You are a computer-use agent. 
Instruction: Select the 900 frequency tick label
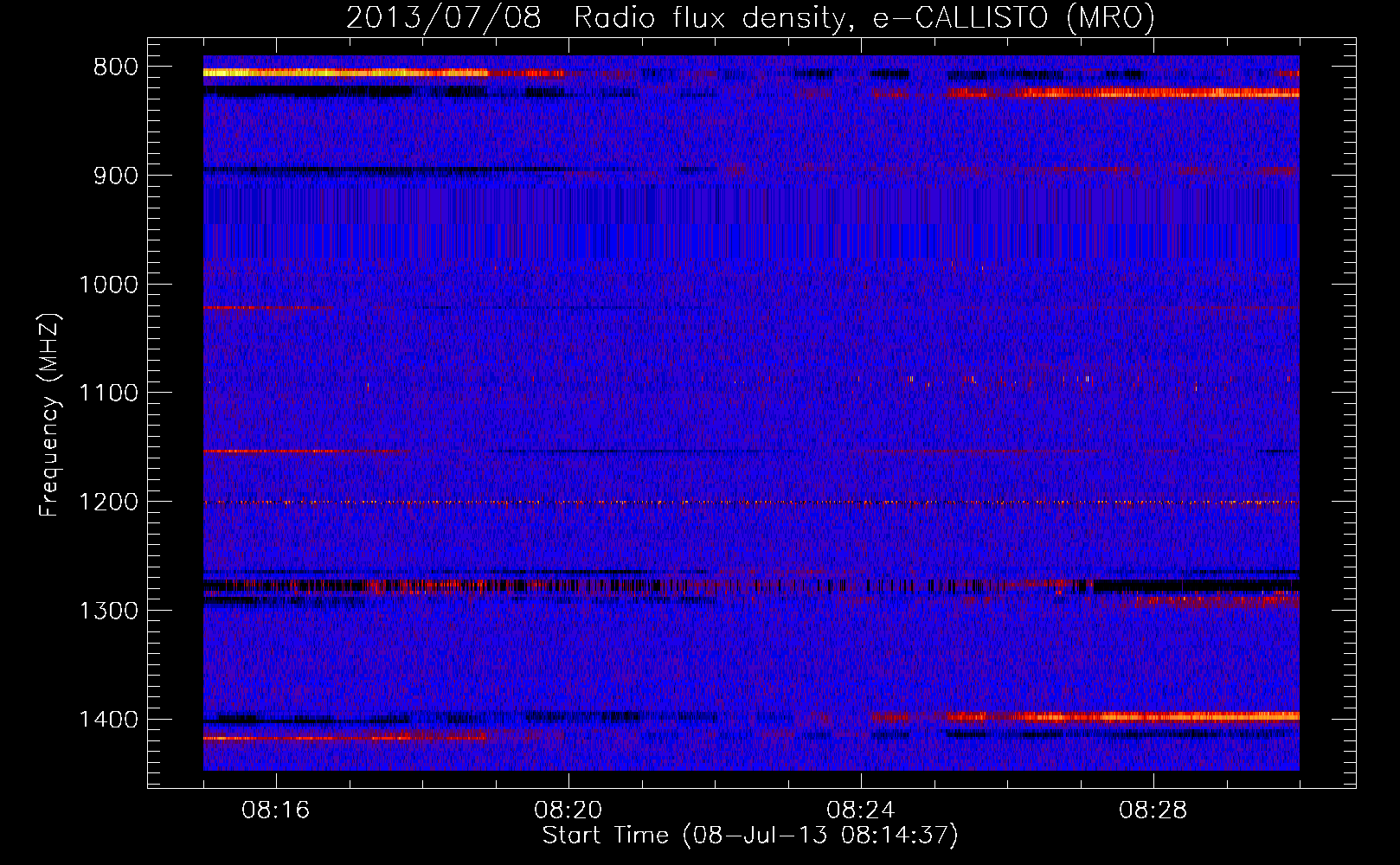[115, 176]
